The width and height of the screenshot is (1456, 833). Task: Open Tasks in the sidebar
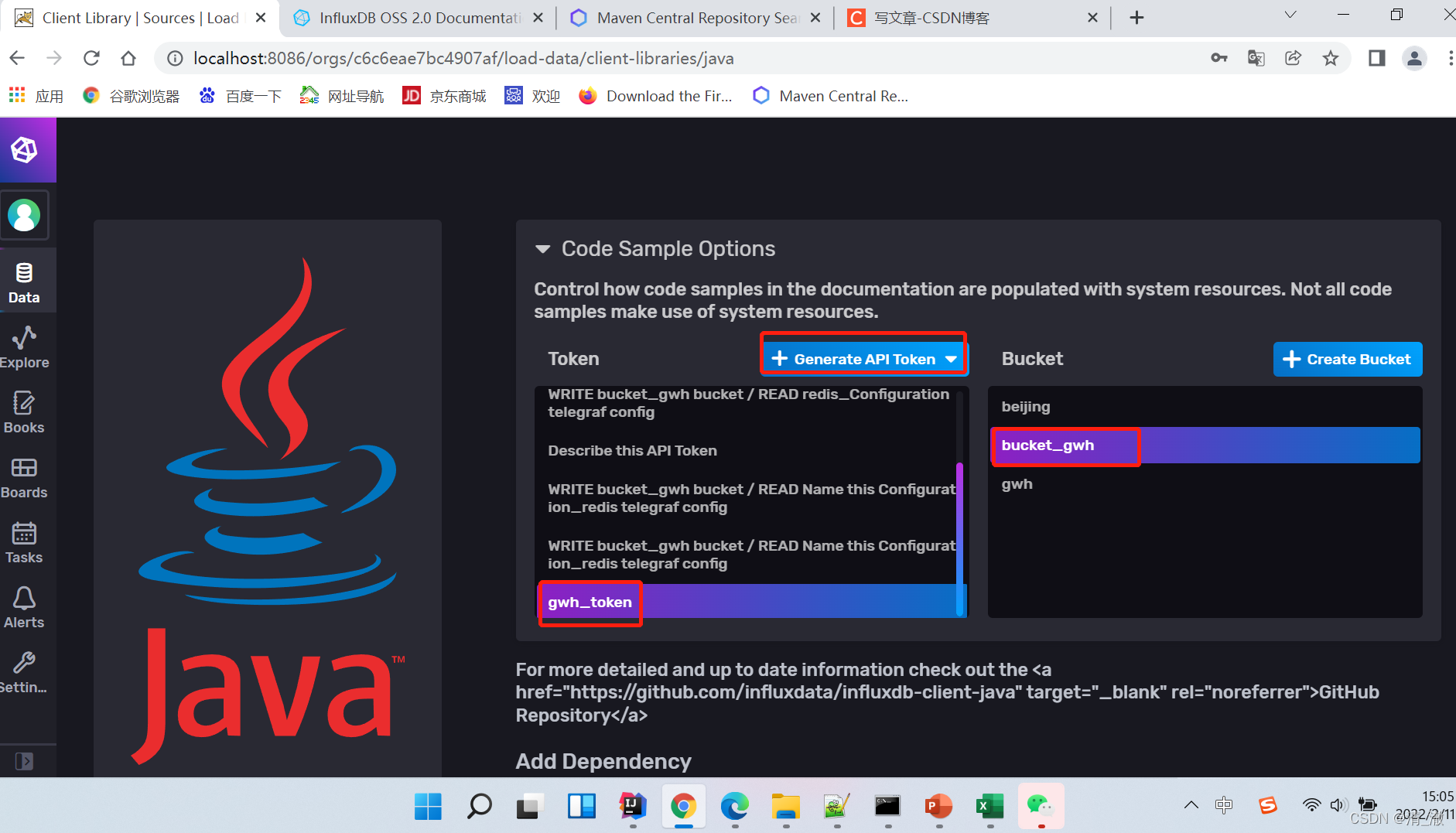pos(24,542)
